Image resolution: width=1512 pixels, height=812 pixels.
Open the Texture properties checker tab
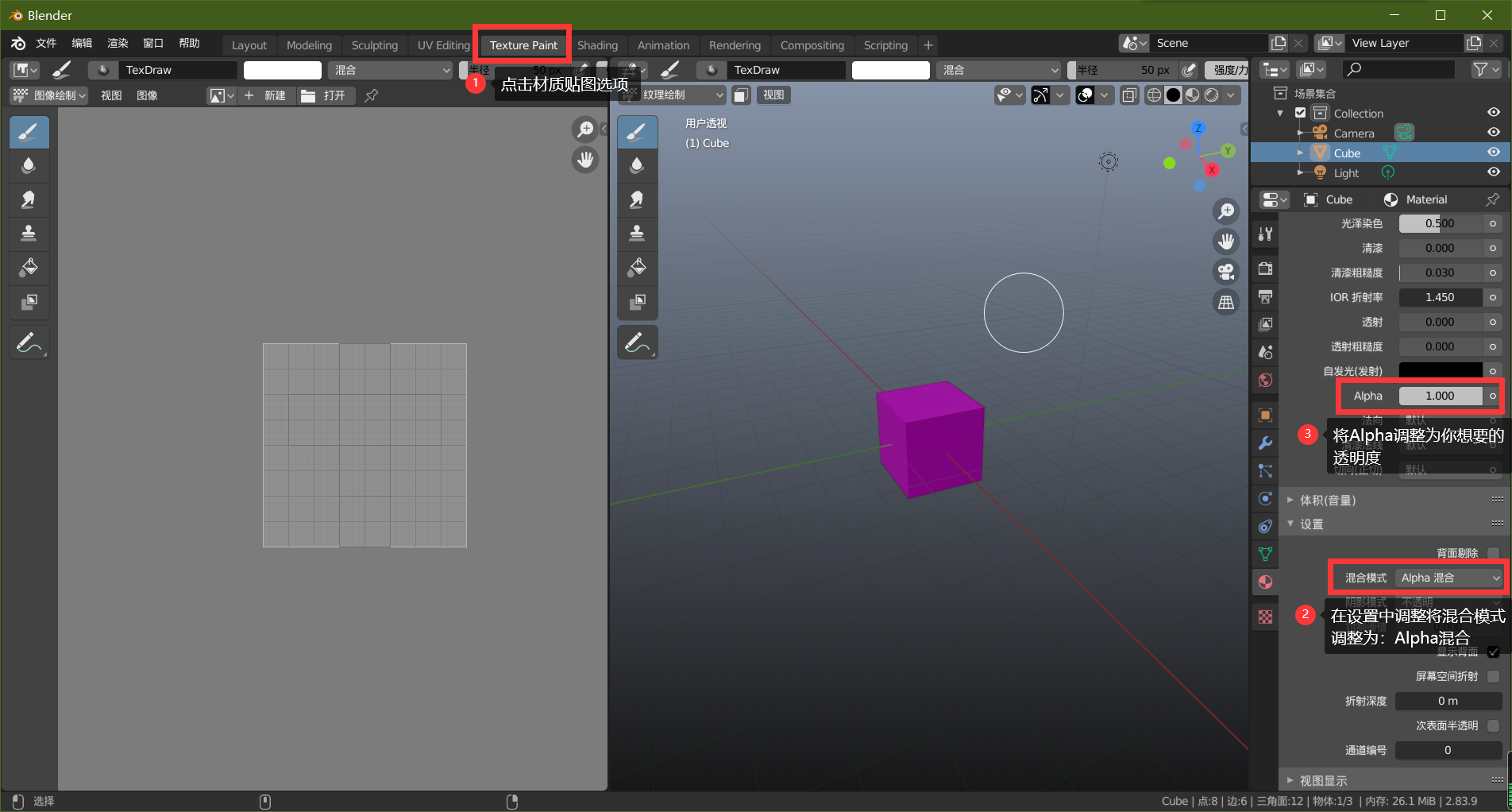[x=1266, y=617]
